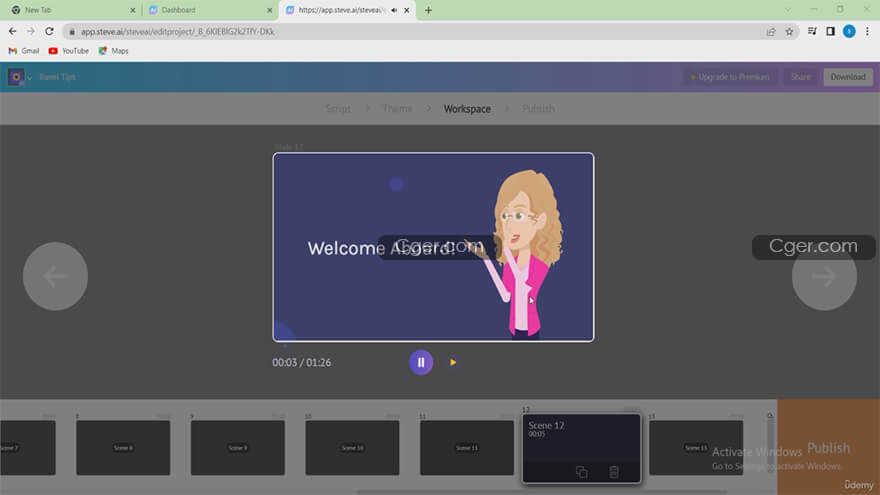The height and width of the screenshot is (495, 880).
Task: Click the Share button
Action: click(800, 77)
